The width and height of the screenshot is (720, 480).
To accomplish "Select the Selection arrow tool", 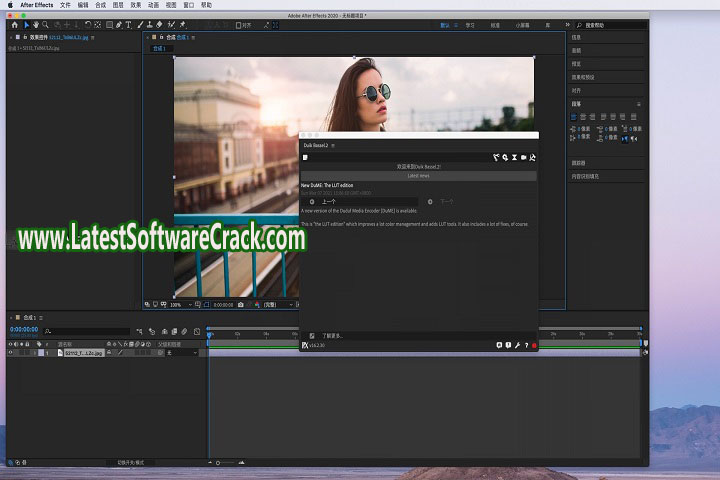I will pos(27,25).
